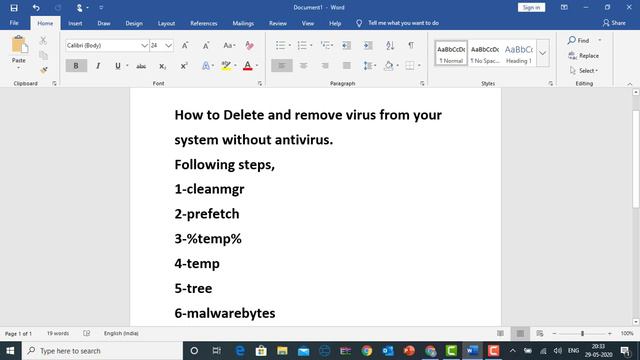Click the English (India) language indicator
The height and width of the screenshot is (360, 640).
click(x=121, y=333)
